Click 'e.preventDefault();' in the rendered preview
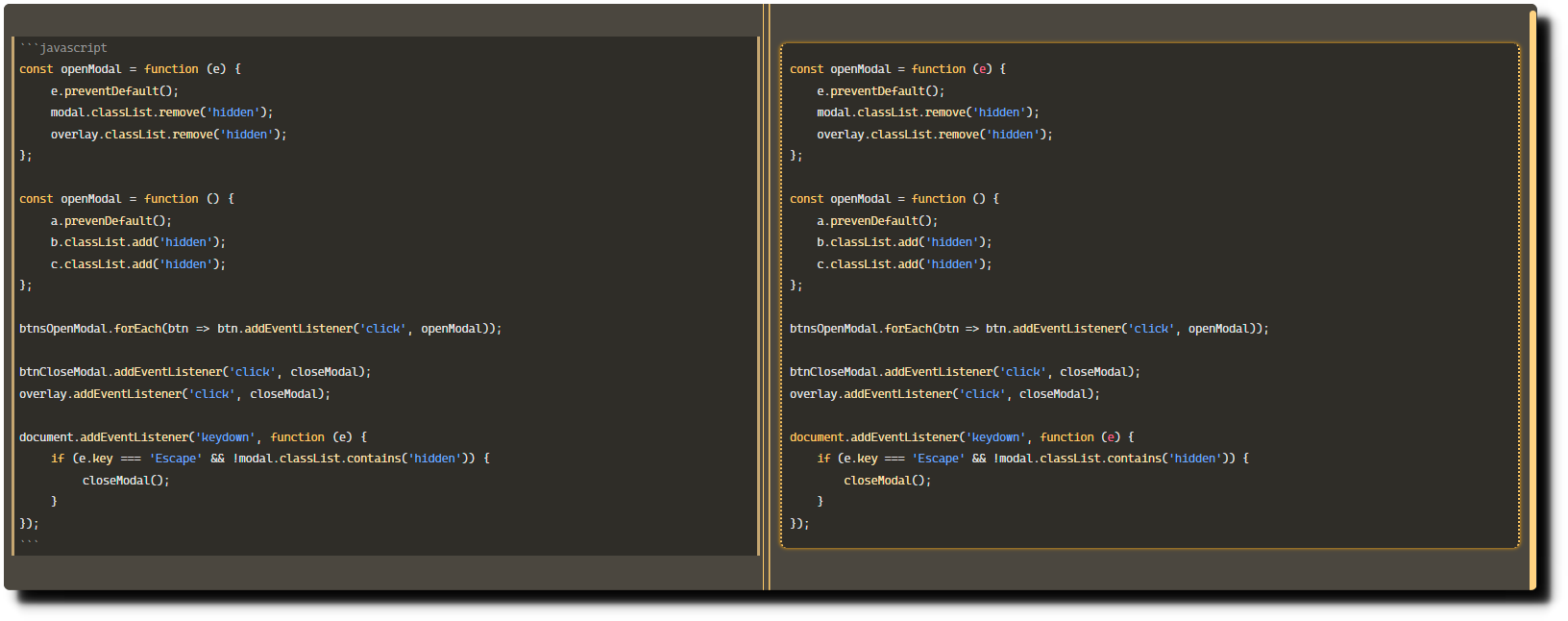1568x621 pixels. 881,91
